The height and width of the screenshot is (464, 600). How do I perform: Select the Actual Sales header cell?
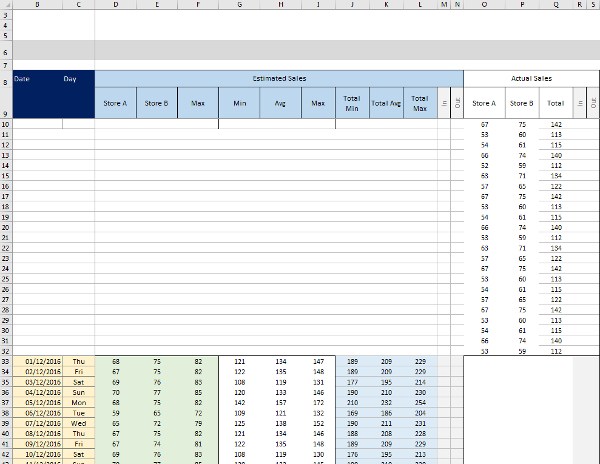[532, 78]
